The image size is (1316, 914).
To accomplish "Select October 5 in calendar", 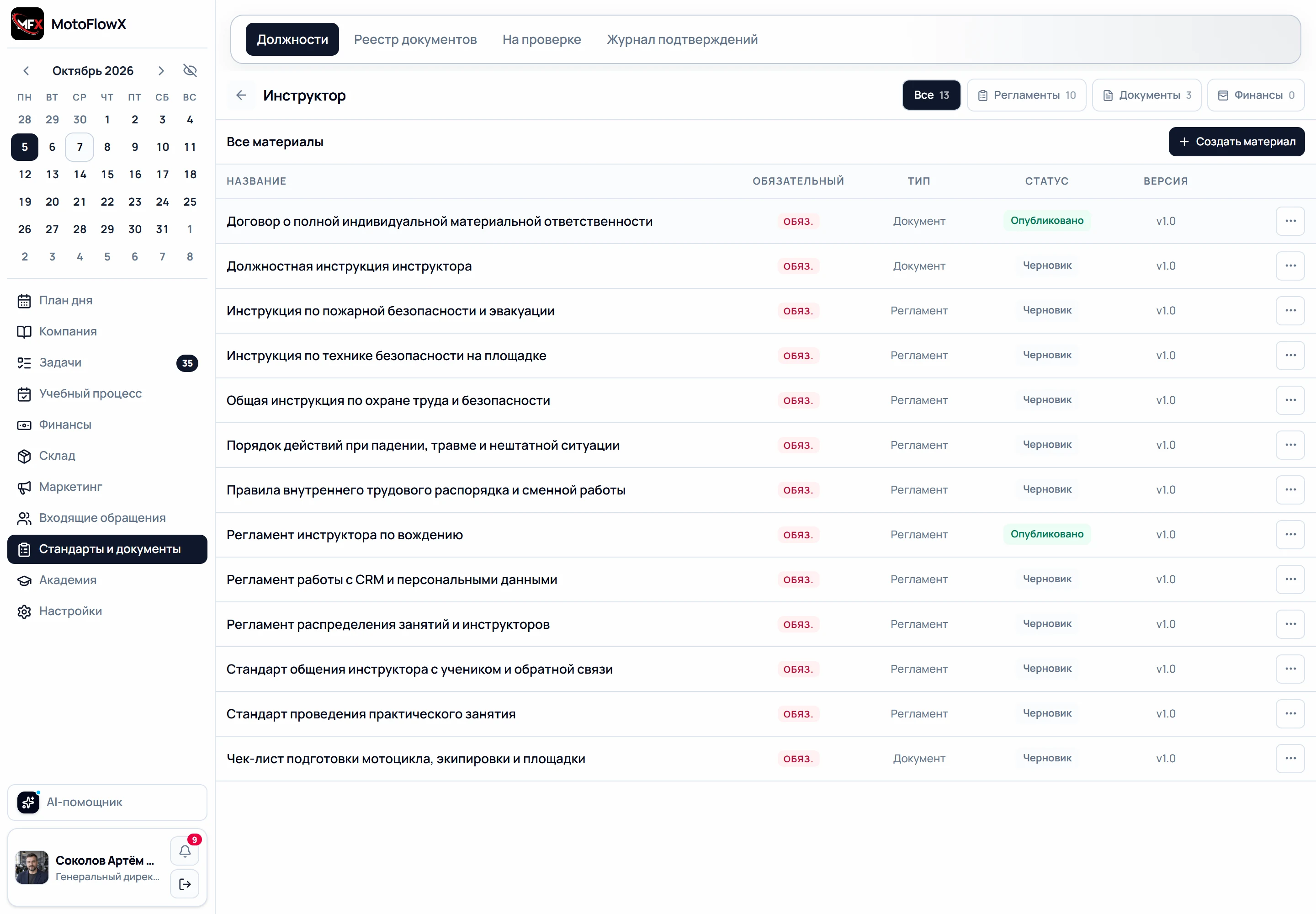I will click(x=25, y=147).
